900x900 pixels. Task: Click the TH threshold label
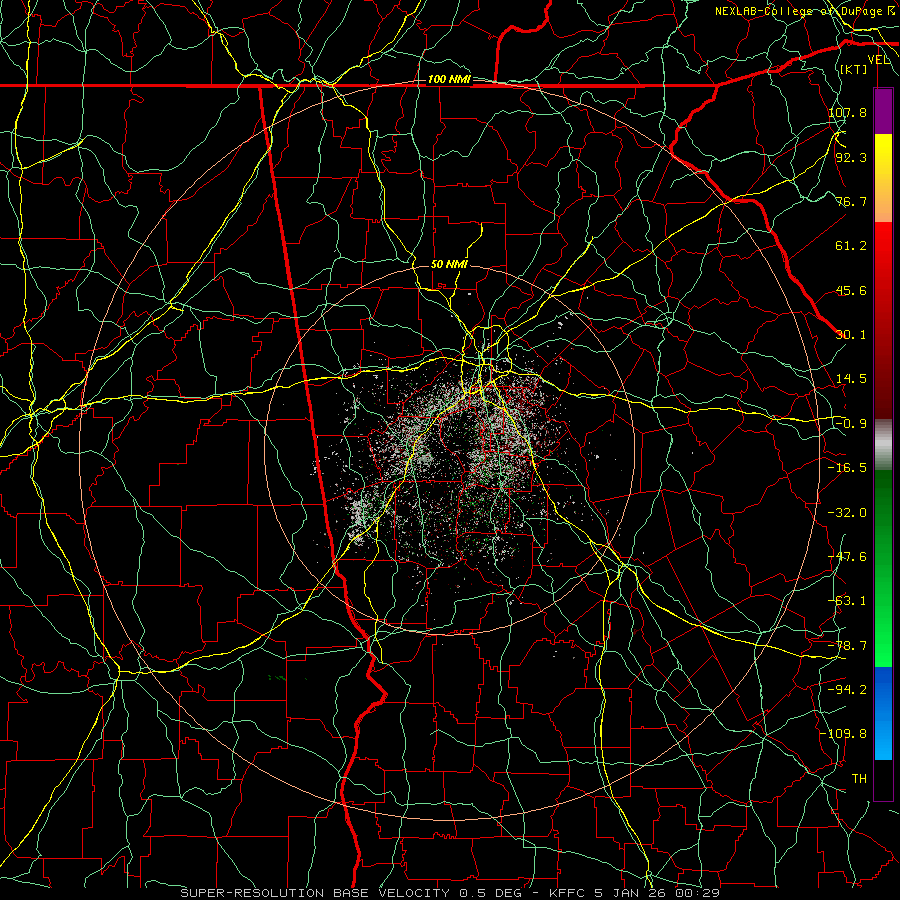pyautogui.click(x=859, y=779)
